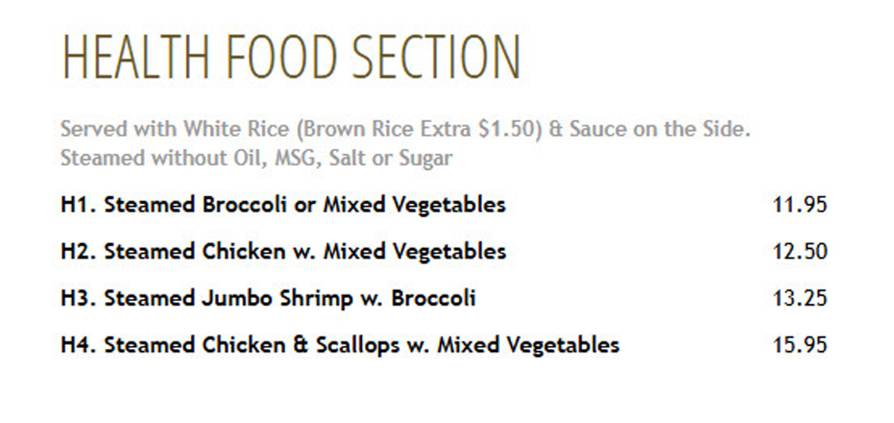Click the 13.25 price
894x423 pixels.
click(799, 299)
